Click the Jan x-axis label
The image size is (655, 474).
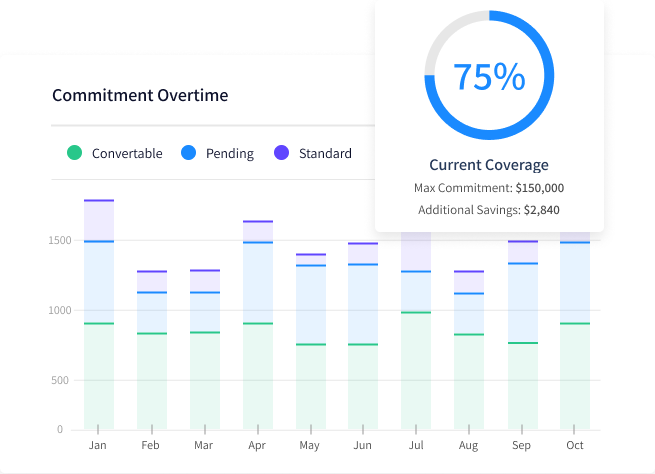coord(97,445)
